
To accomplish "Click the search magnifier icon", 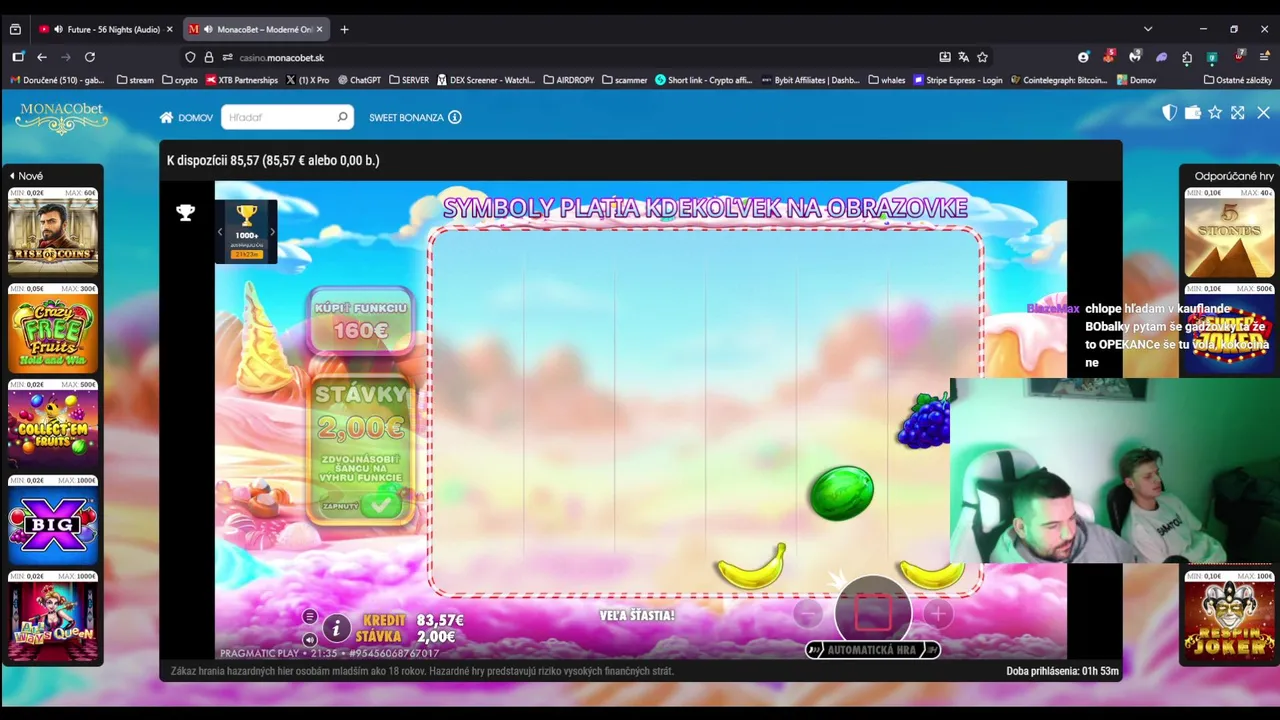I will tap(342, 117).
